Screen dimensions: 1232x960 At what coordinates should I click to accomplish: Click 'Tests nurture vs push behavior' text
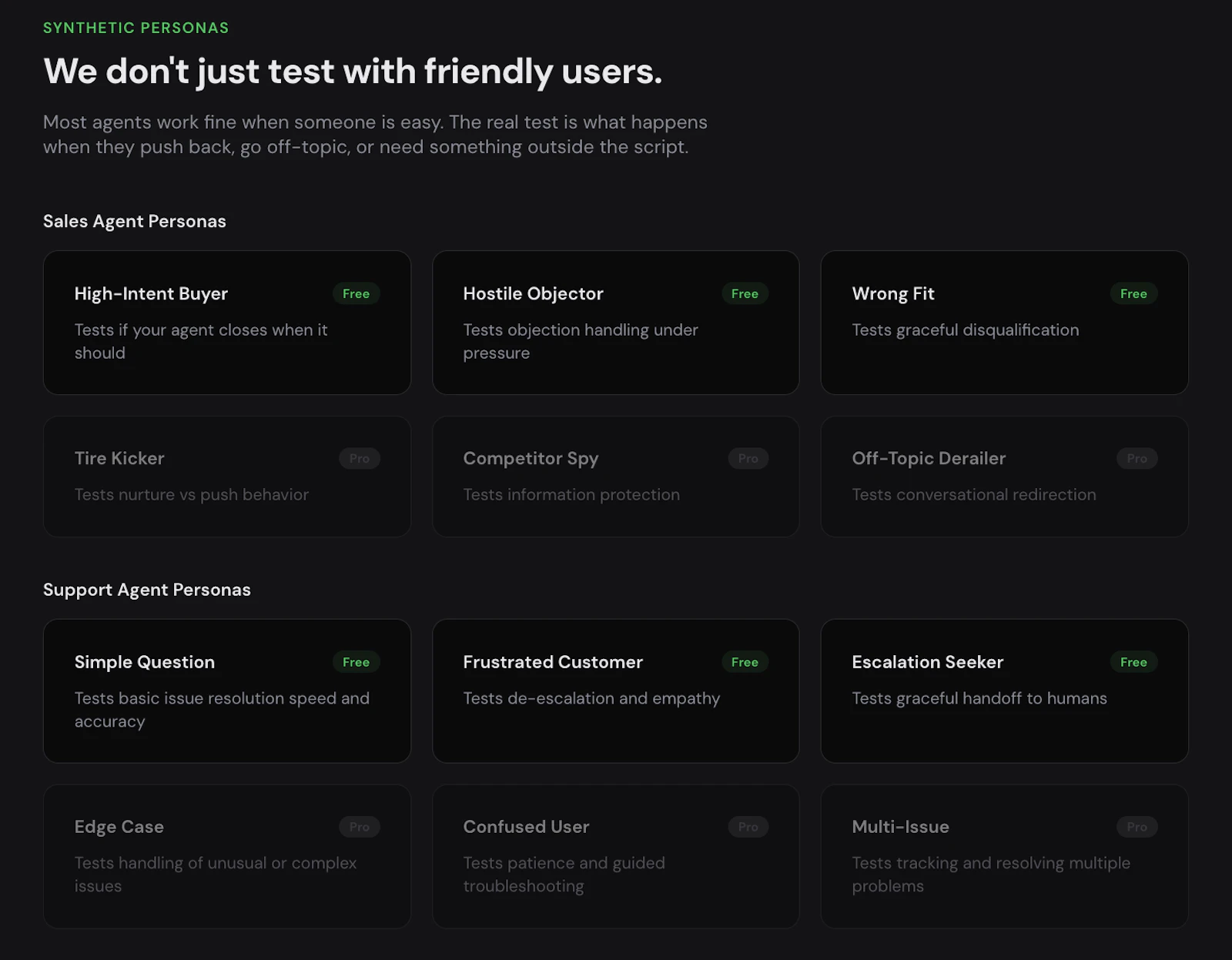click(x=192, y=494)
